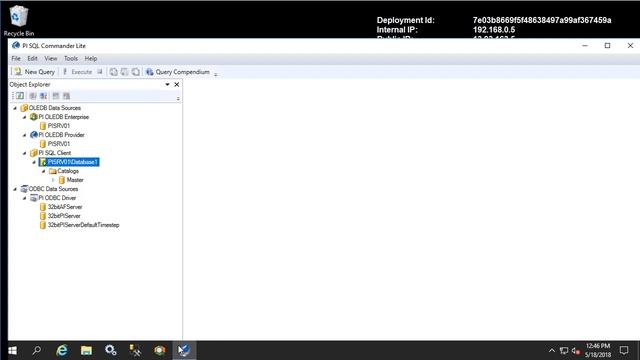The height and width of the screenshot is (360, 640).
Task: Click the New Query toolbar button
Action: pyautogui.click(x=34, y=72)
